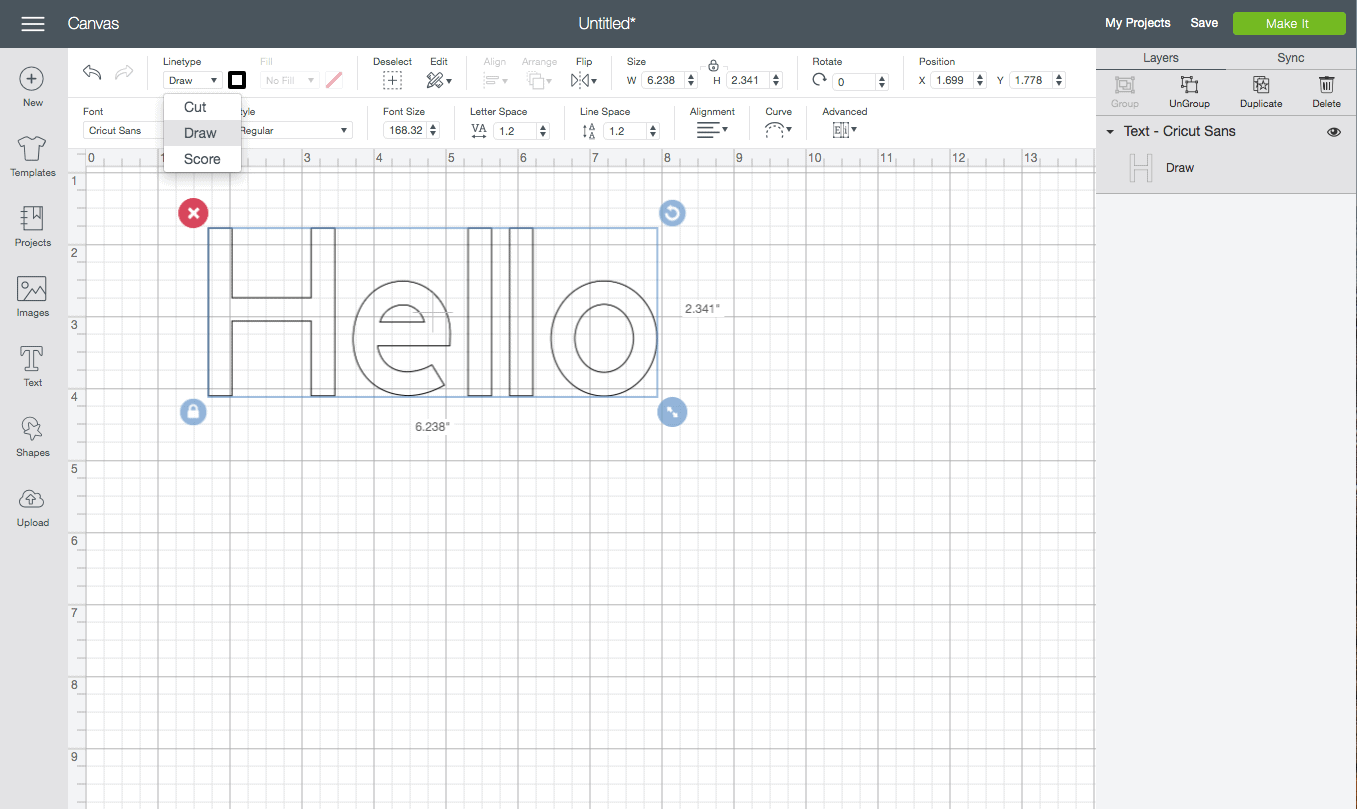Collapse the Text - Cricut Sans layer group
Viewport: 1357px width, 809px height.
[x=1110, y=132]
